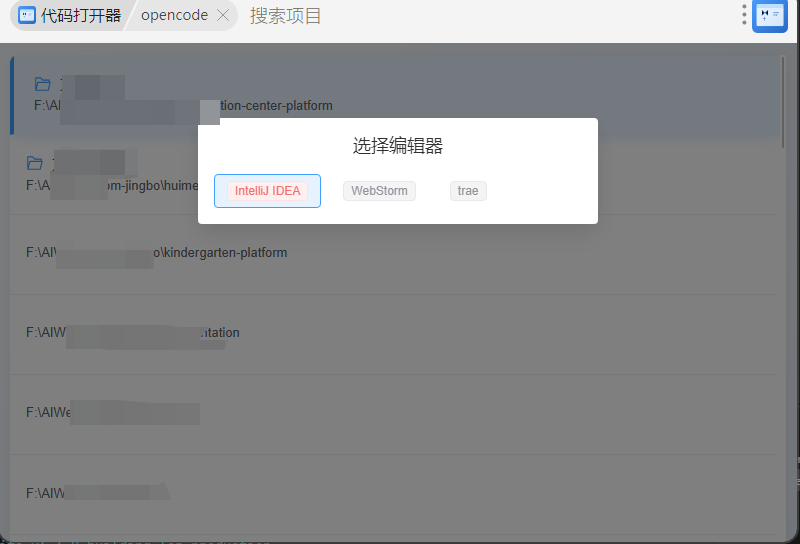The height and width of the screenshot is (544, 800).
Task: Select the tion-center-platform project path
Action: tap(183, 106)
